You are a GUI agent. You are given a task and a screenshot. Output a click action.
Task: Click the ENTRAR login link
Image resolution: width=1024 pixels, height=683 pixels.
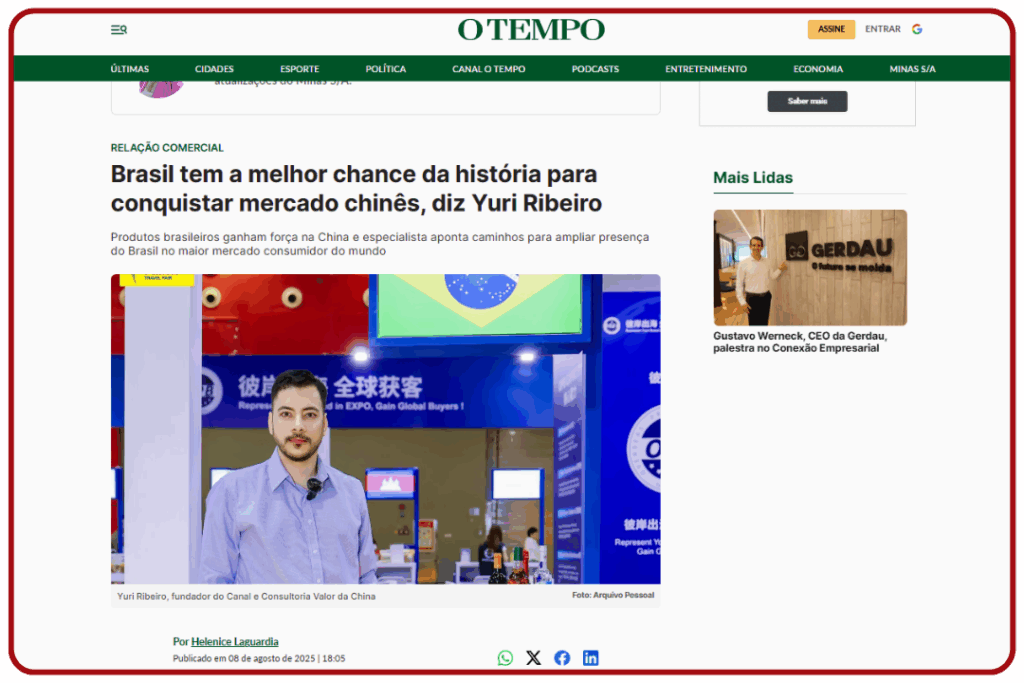click(882, 29)
